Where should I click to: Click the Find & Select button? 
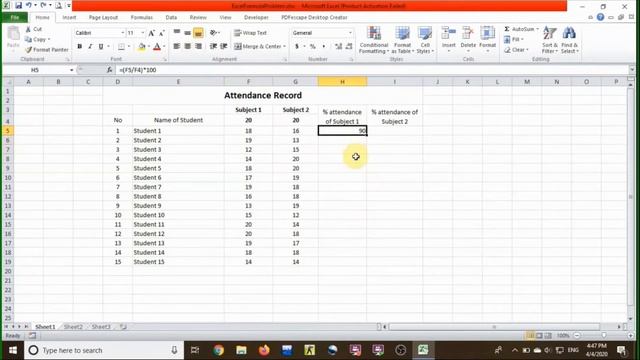[570, 40]
